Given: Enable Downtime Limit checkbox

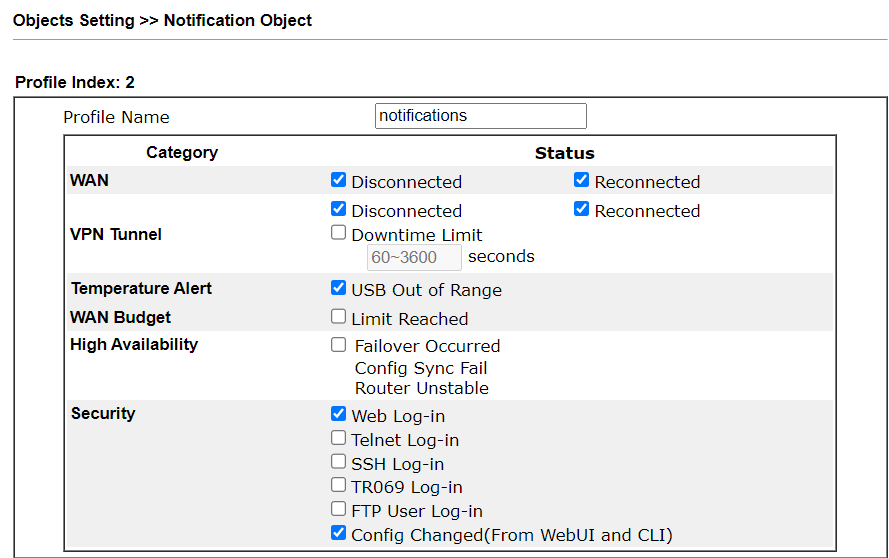Looking at the screenshot, I should tap(338, 232).
